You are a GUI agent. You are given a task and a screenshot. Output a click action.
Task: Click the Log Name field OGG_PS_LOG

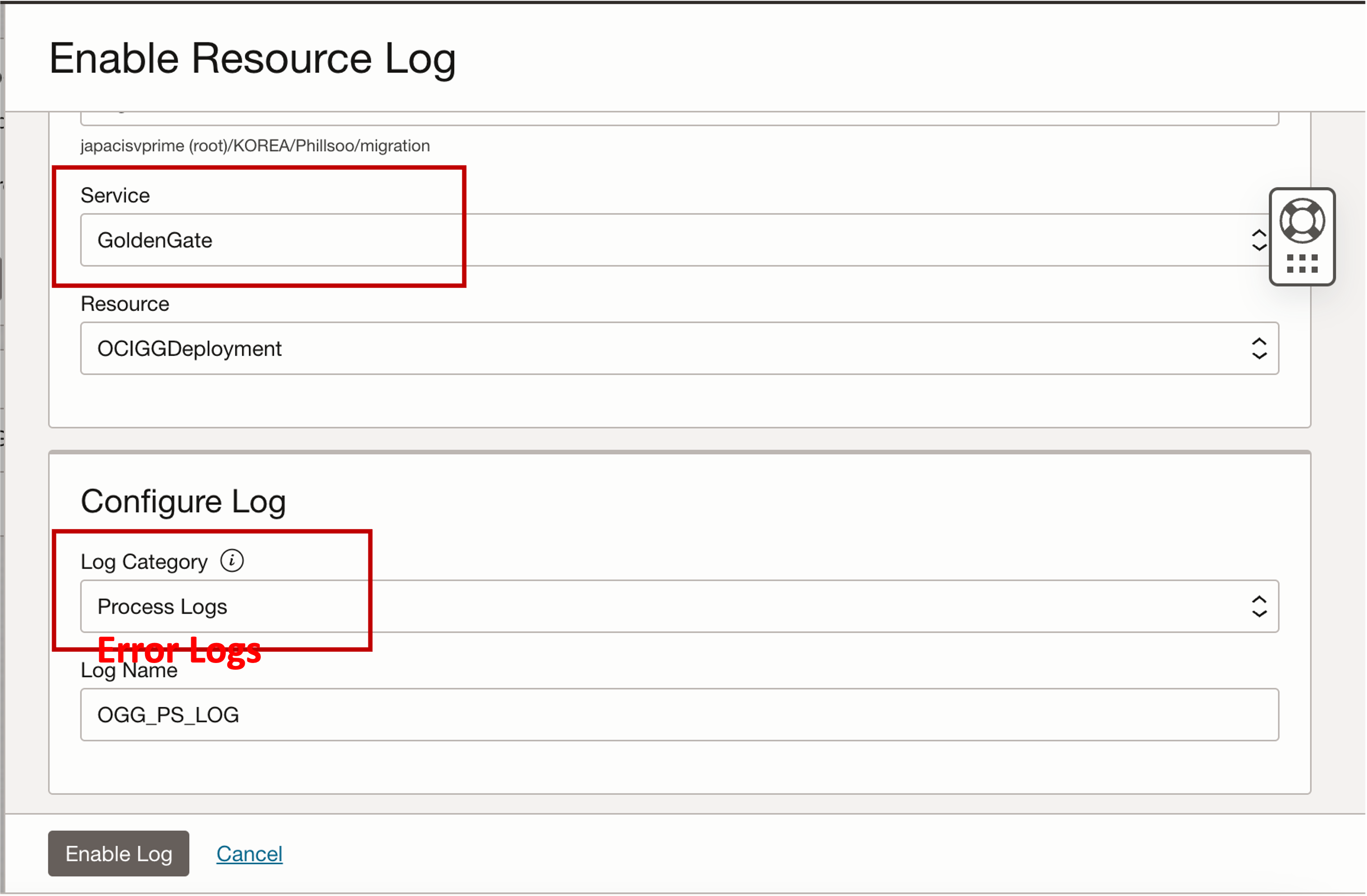pos(679,715)
